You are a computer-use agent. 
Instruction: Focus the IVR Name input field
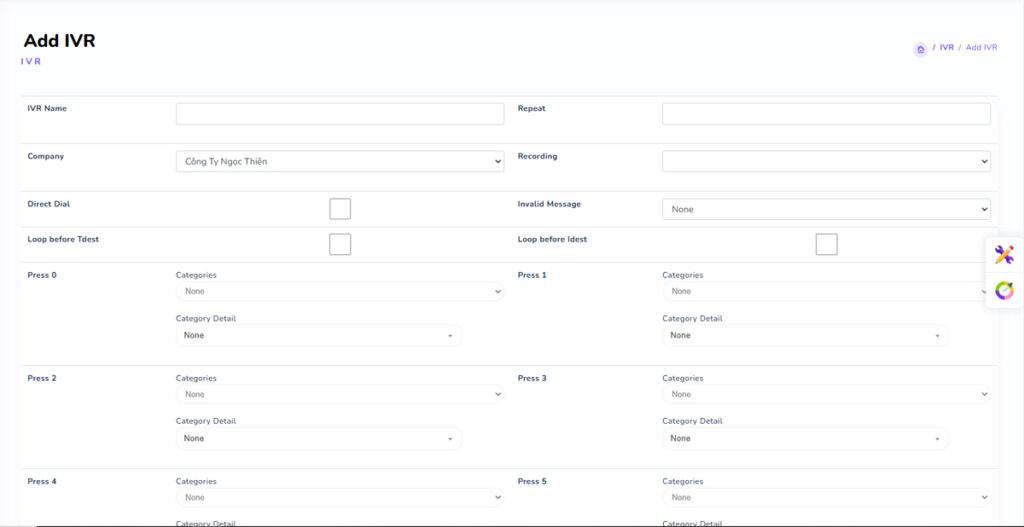340,114
